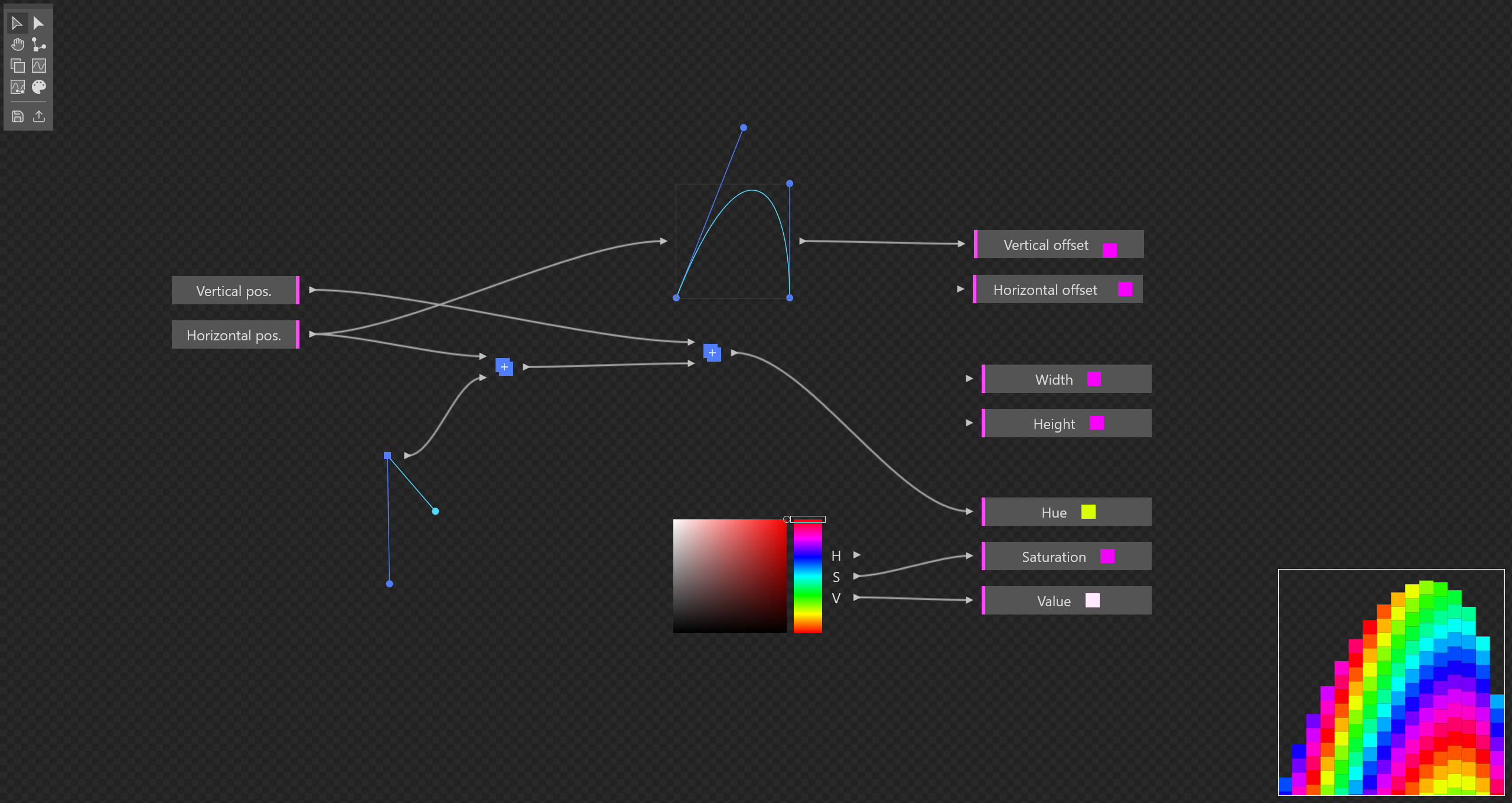Screen dimensions: 1512x803
Task: Click the rainbow preview thumbnail
Action: point(1391,682)
